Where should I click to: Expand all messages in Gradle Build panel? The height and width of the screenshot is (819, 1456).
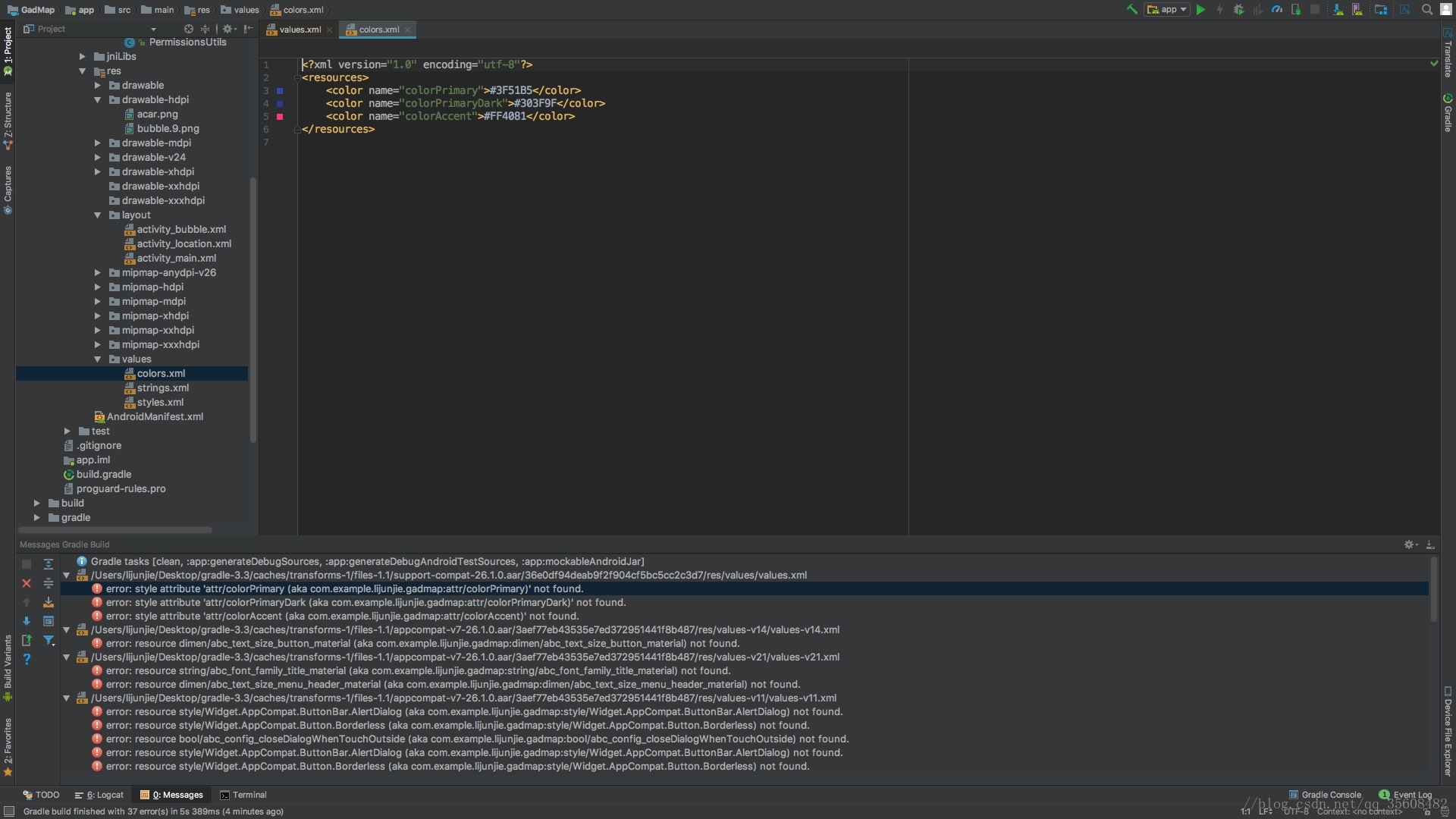[48, 564]
